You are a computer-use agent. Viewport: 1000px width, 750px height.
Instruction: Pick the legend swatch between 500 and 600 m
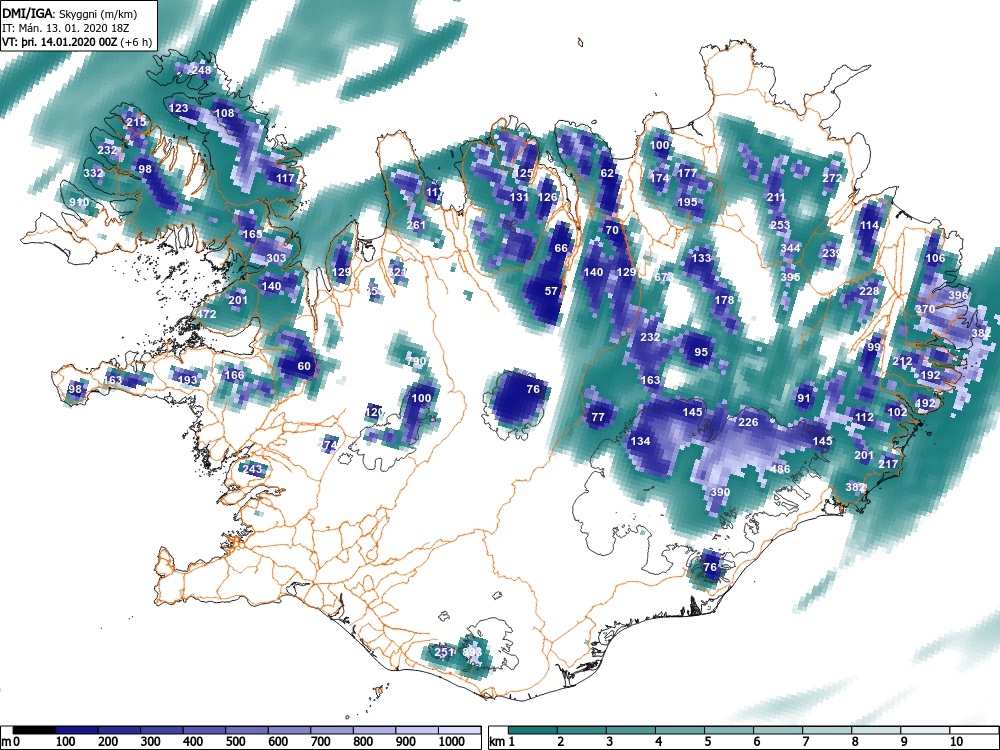(247, 730)
